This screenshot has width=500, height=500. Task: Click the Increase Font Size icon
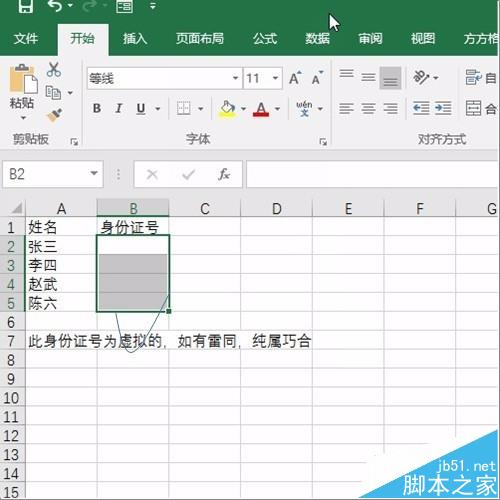tap(295, 78)
